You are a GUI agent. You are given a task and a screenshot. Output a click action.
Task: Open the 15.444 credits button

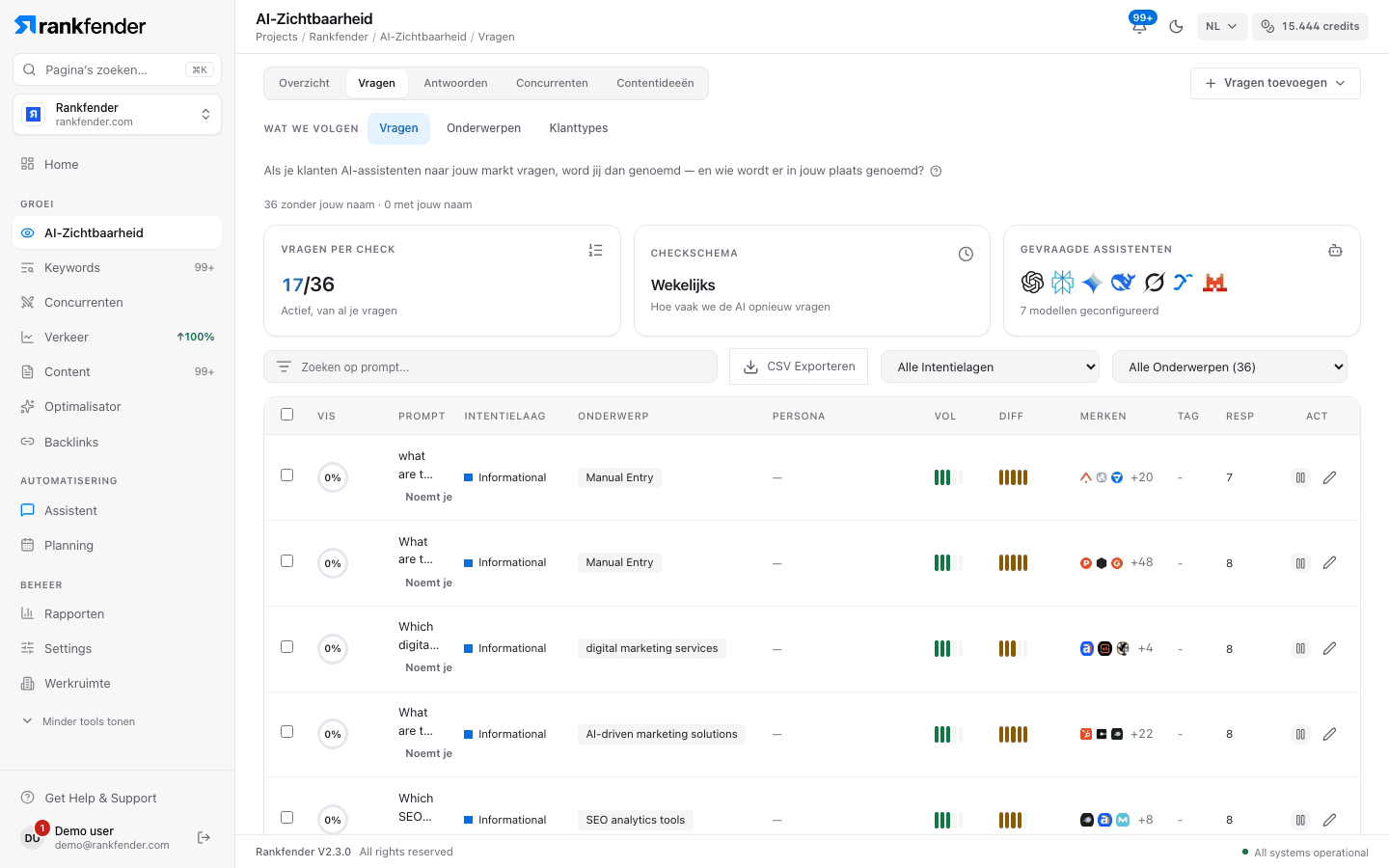point(1310,27)
